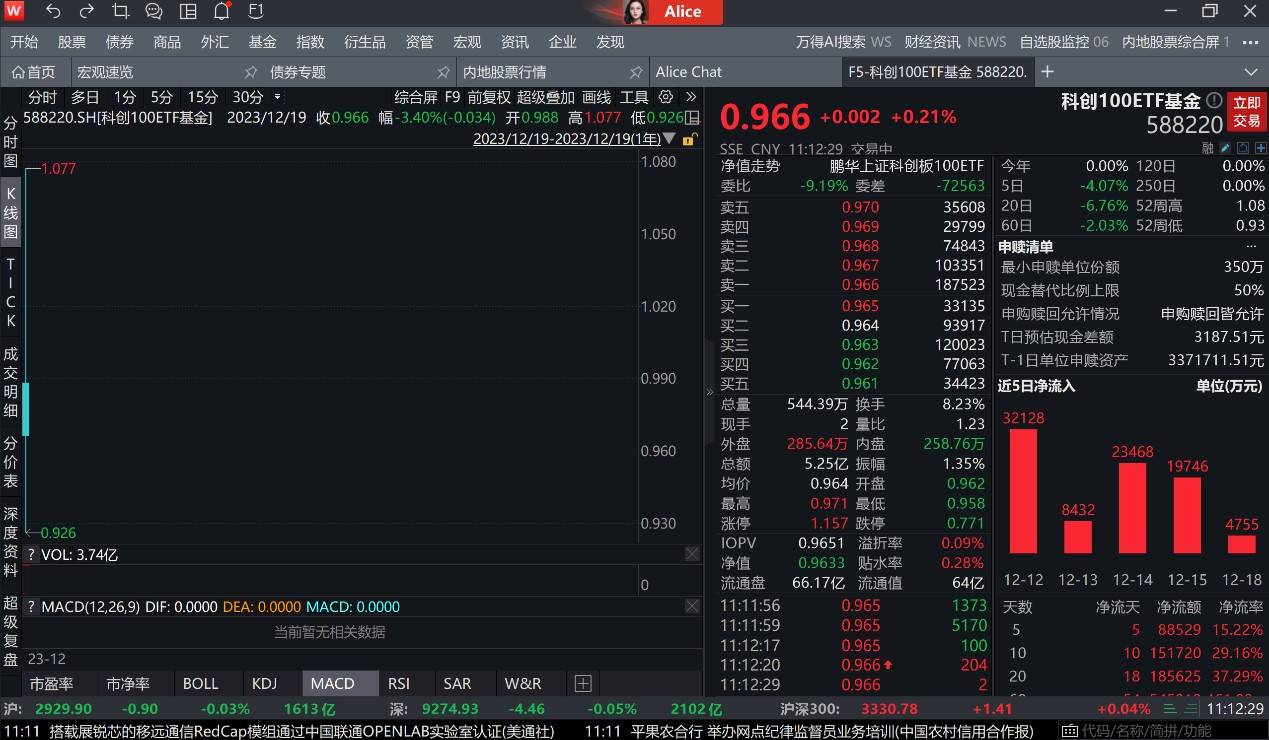Switch to the RSI indicator tab

(401, 683)
